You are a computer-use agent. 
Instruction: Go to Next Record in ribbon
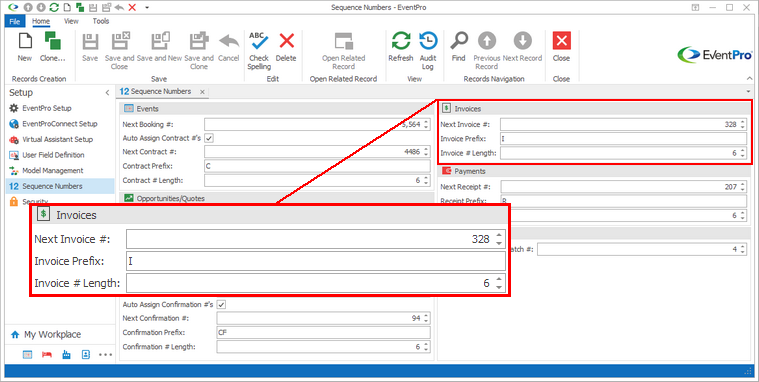tap(522, 46)
